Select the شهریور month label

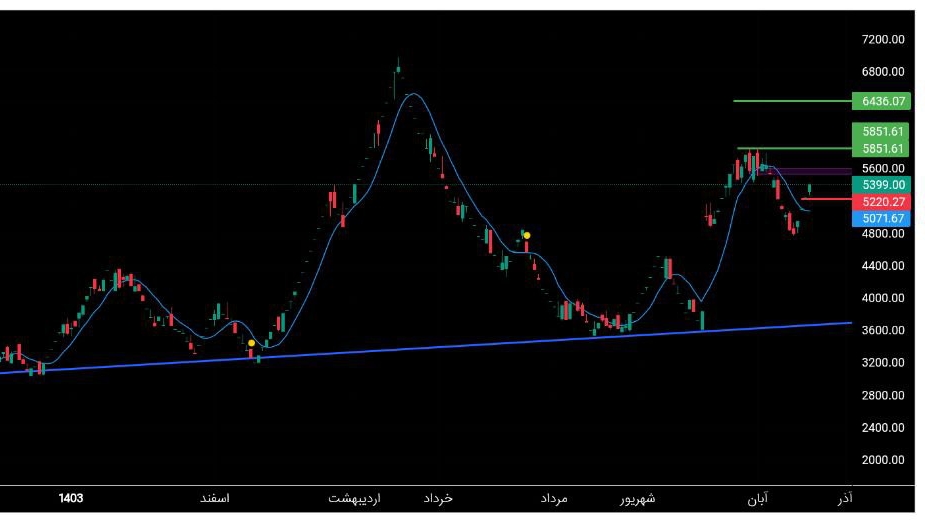pyautogui.click(x=638, y=499)
